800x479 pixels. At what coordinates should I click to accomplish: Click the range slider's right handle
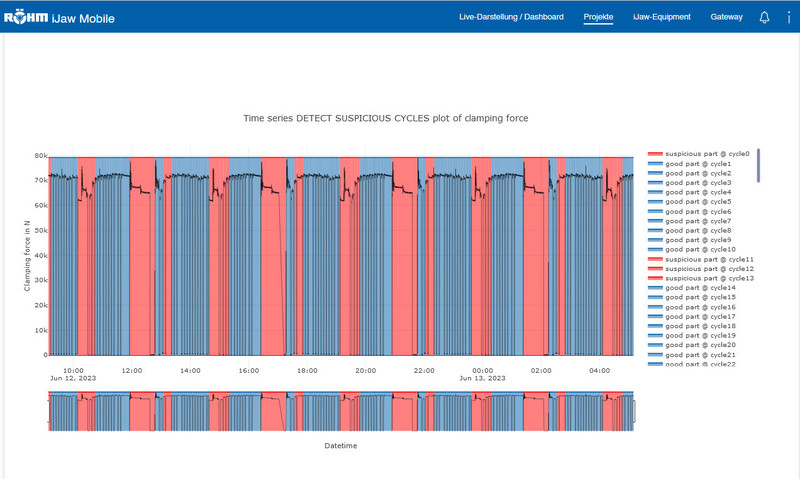pyautogui.click(x=634, y=411)
